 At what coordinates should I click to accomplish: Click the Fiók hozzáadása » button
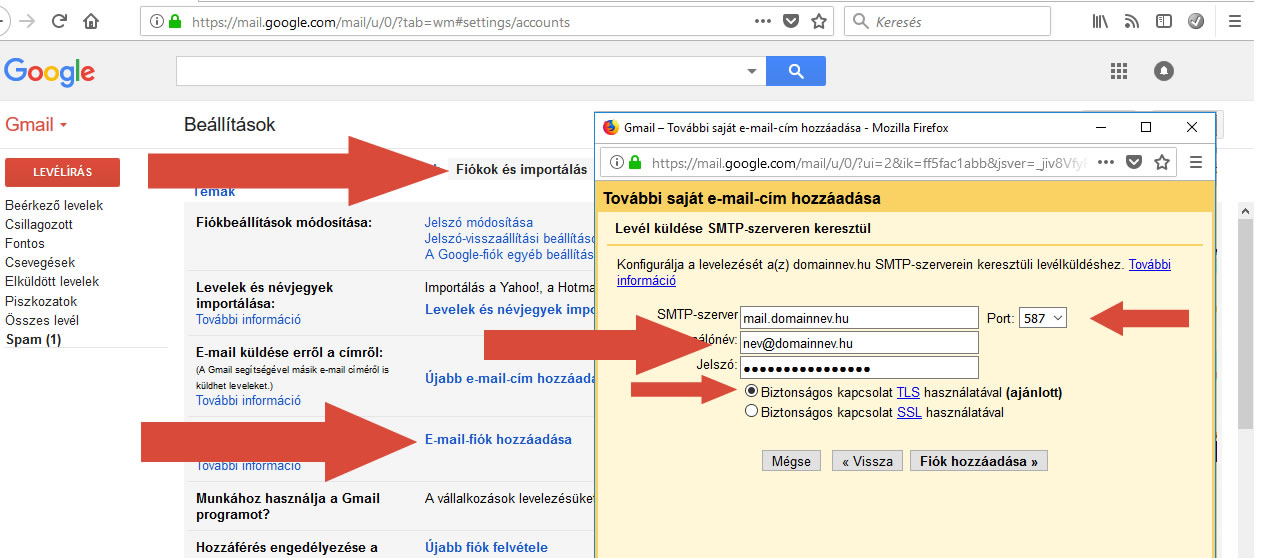tap(979, 461)
